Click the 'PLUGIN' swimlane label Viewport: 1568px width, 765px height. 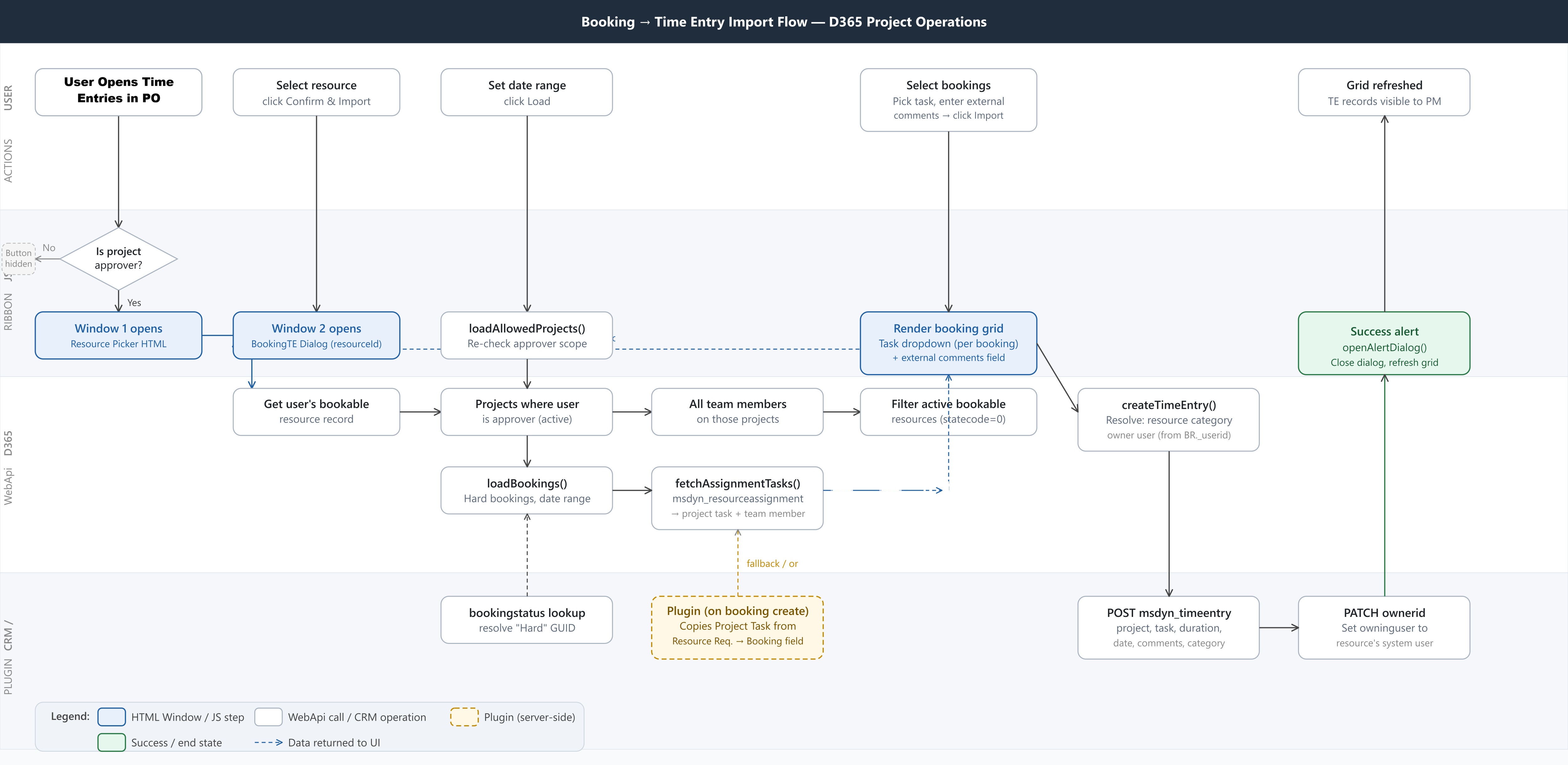8,677
